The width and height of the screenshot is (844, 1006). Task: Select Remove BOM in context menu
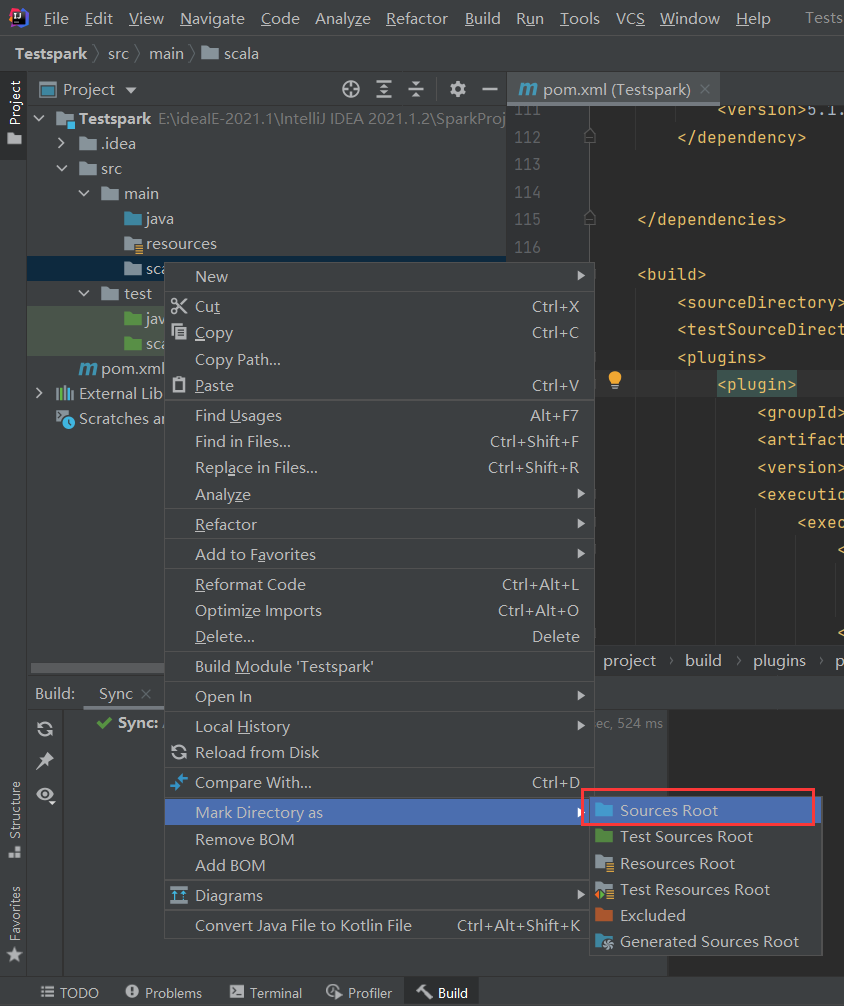pyautogui.click(x=379, y=839)
